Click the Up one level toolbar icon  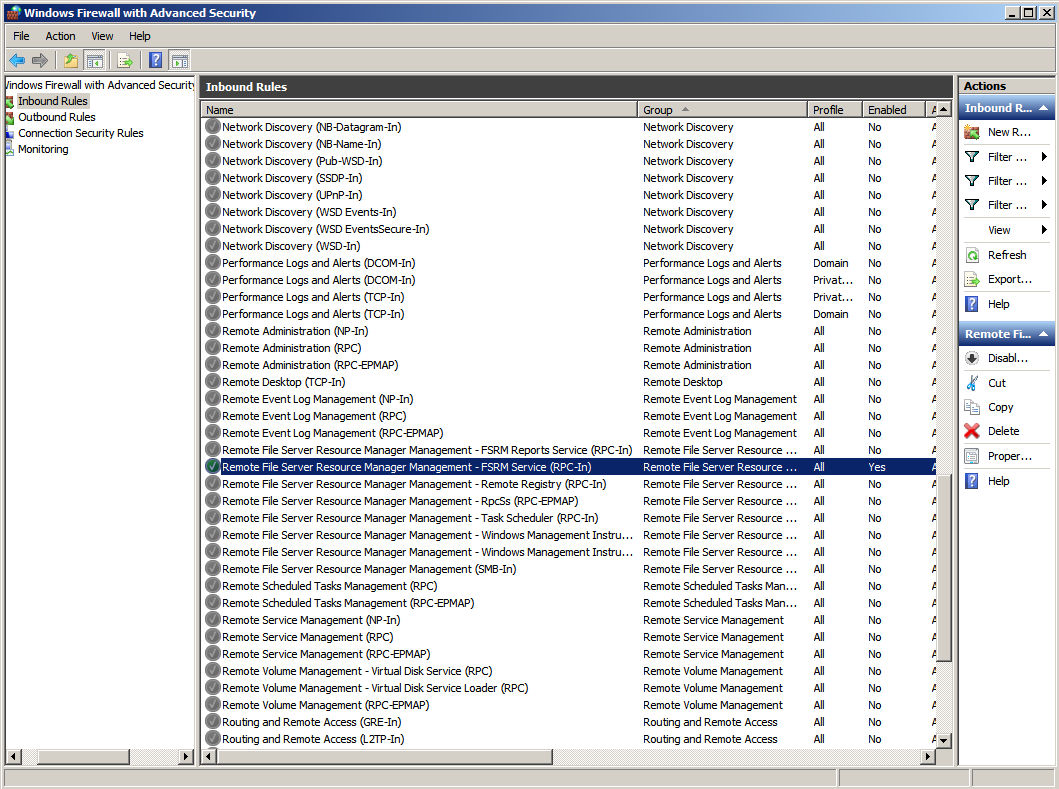tap(71, 61)
